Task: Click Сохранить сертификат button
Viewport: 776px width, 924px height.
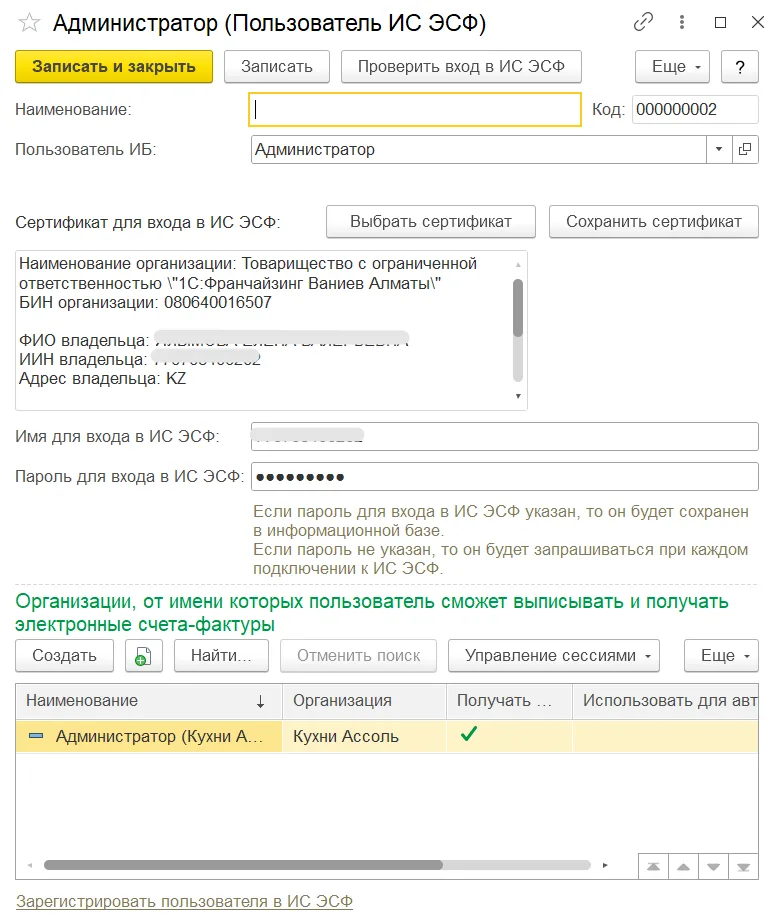Action: tap(654, 222)
